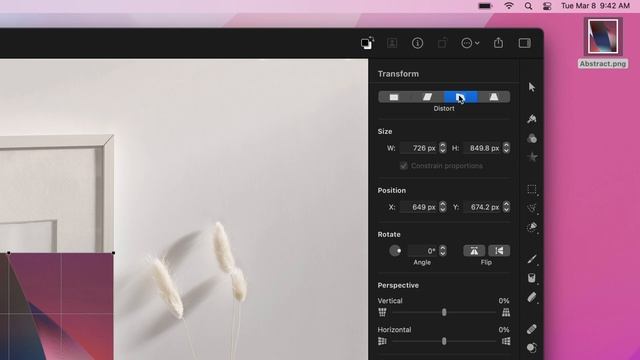Open the Share toolbar button
The image size is (640, 360).
pos(498,43)
